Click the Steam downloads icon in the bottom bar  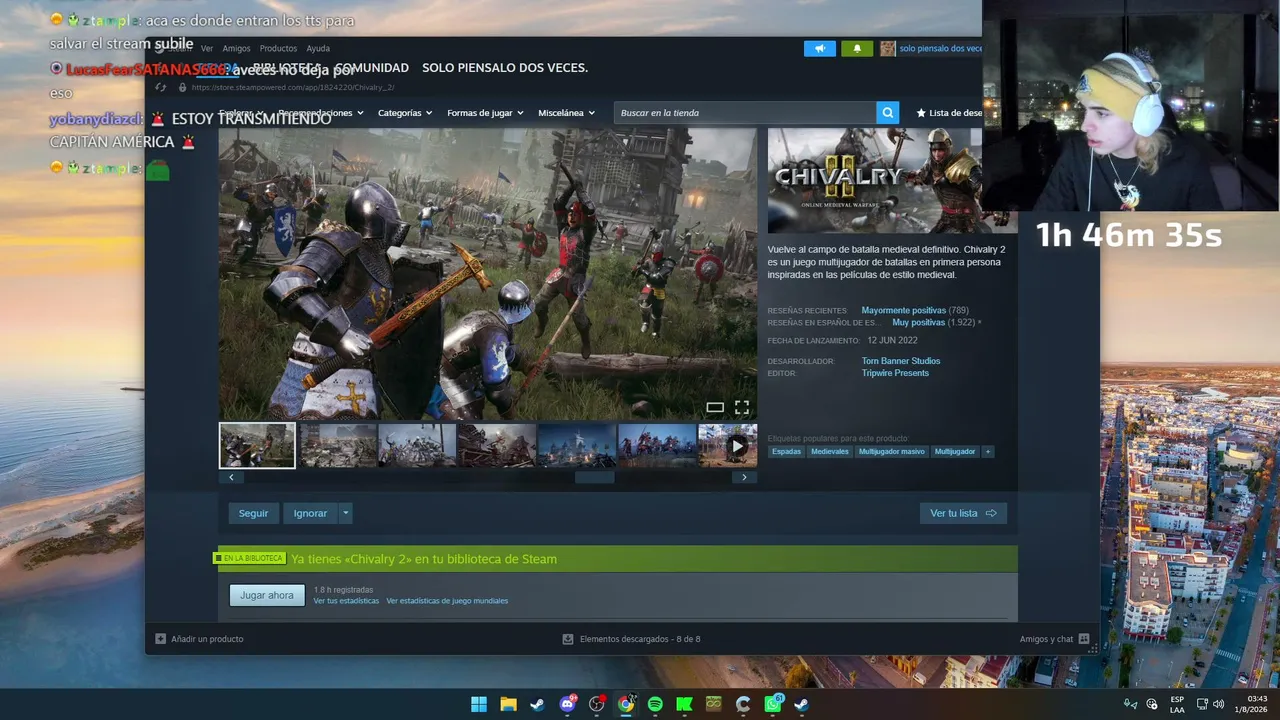(568, 639)
